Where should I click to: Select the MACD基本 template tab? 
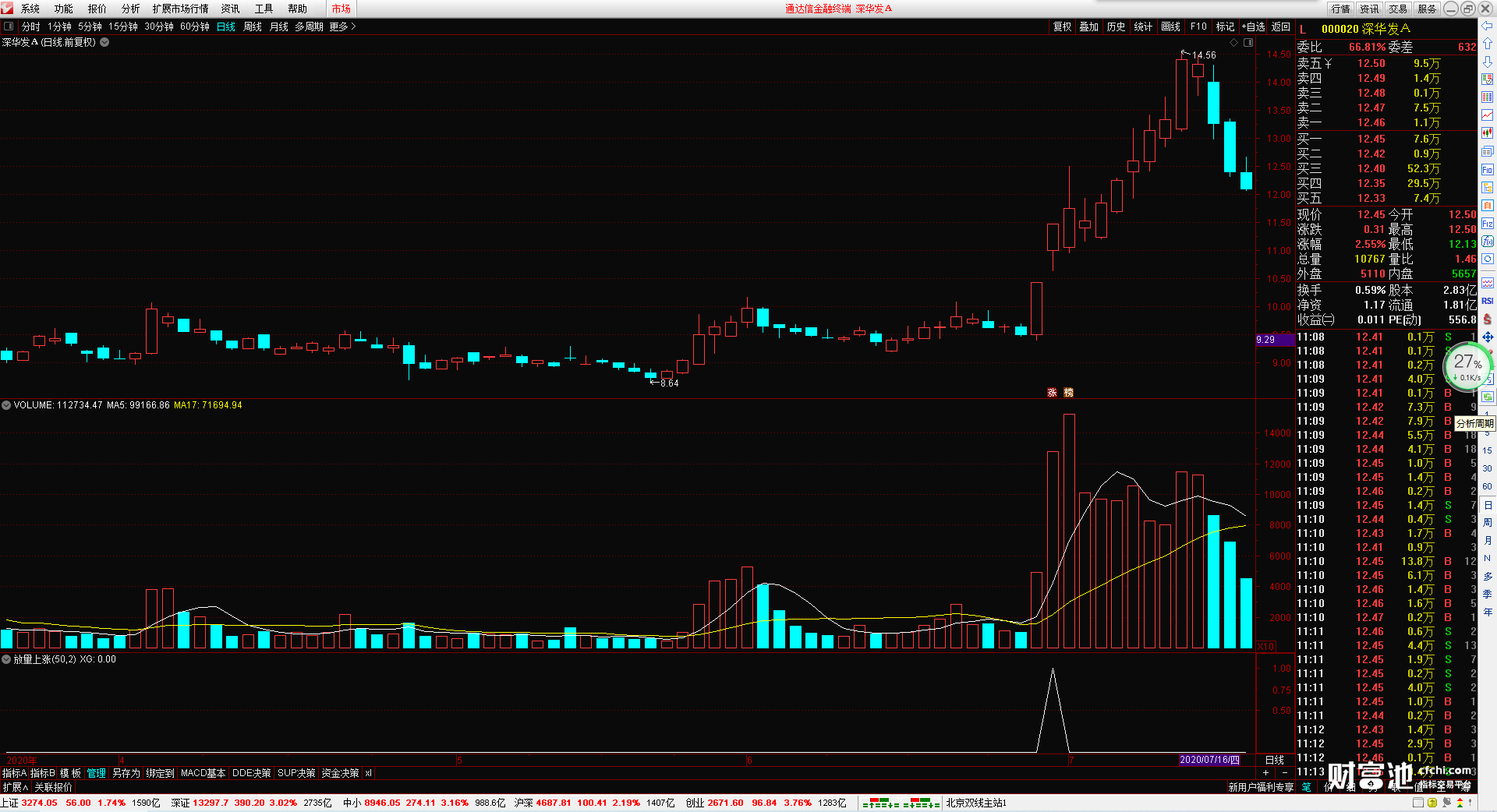(x=203, y=773)
